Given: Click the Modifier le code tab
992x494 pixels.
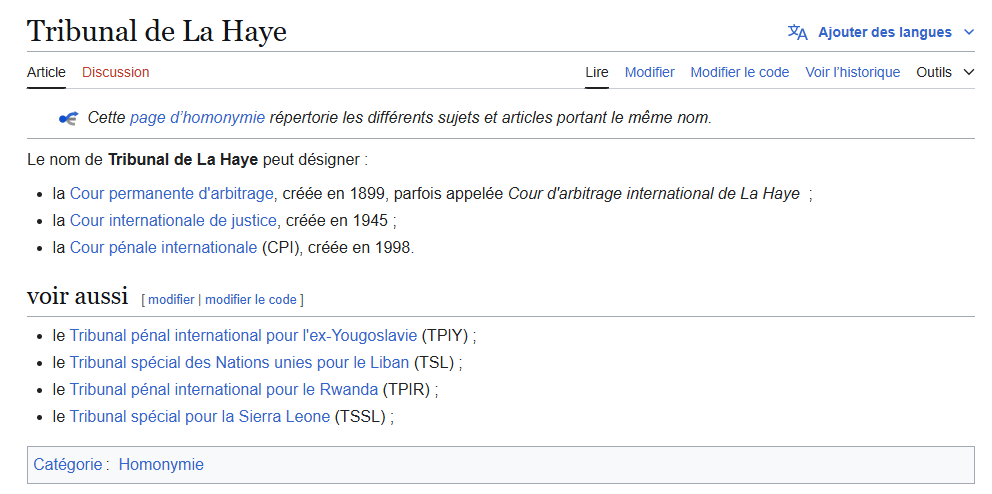Looking at the screenshot, I should click(x=739, y=72).
